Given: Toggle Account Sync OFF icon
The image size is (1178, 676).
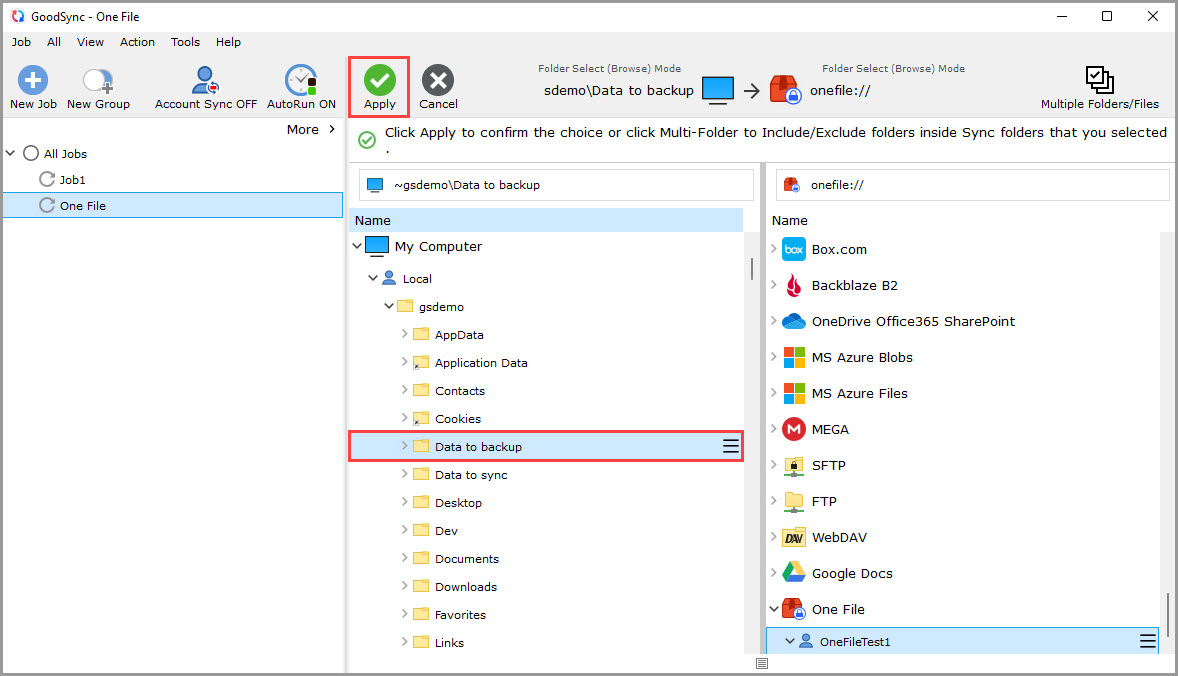Looking at the screenshot, I should (205, 80).
